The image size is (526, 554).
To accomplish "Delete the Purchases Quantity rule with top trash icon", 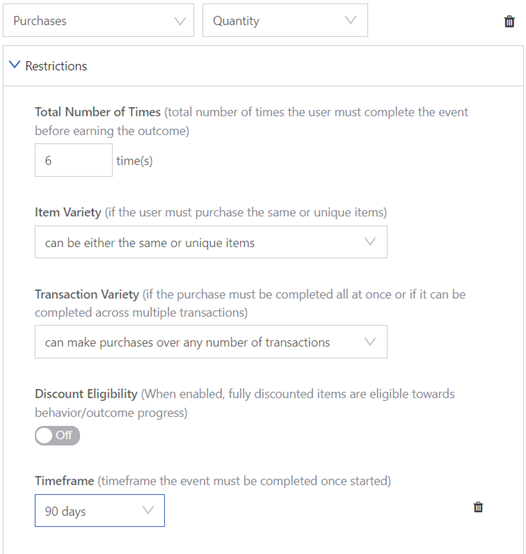I will (509, 21).
